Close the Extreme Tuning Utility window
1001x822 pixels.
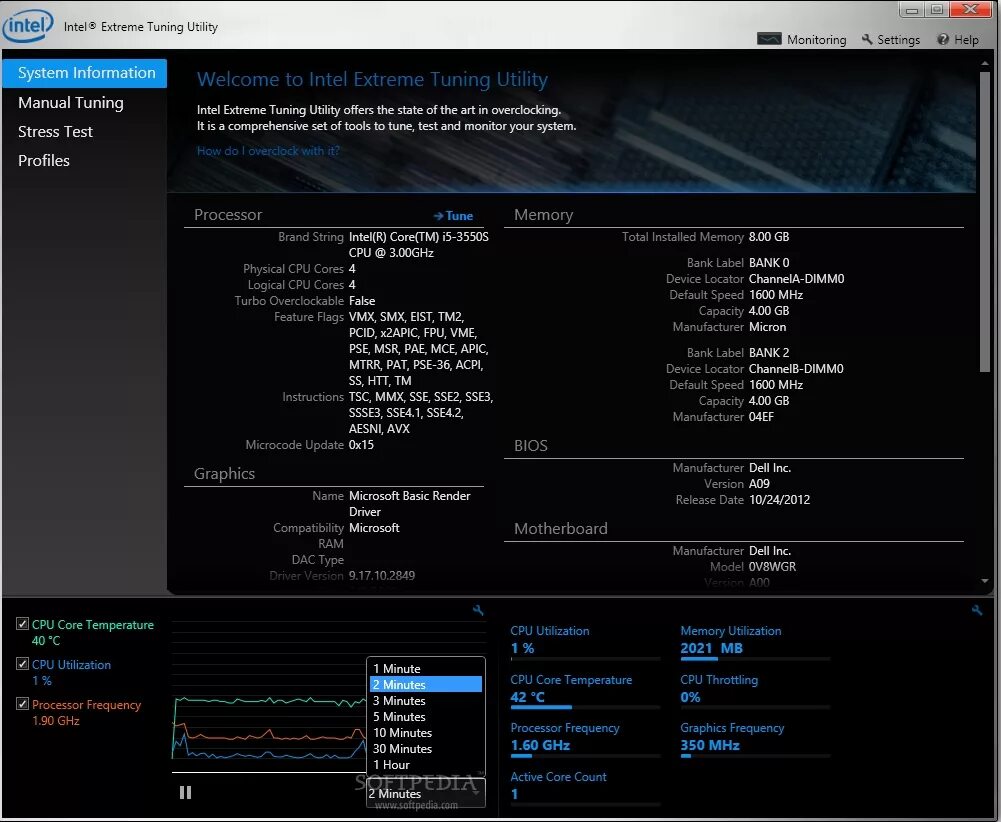(x=970, y=9)
